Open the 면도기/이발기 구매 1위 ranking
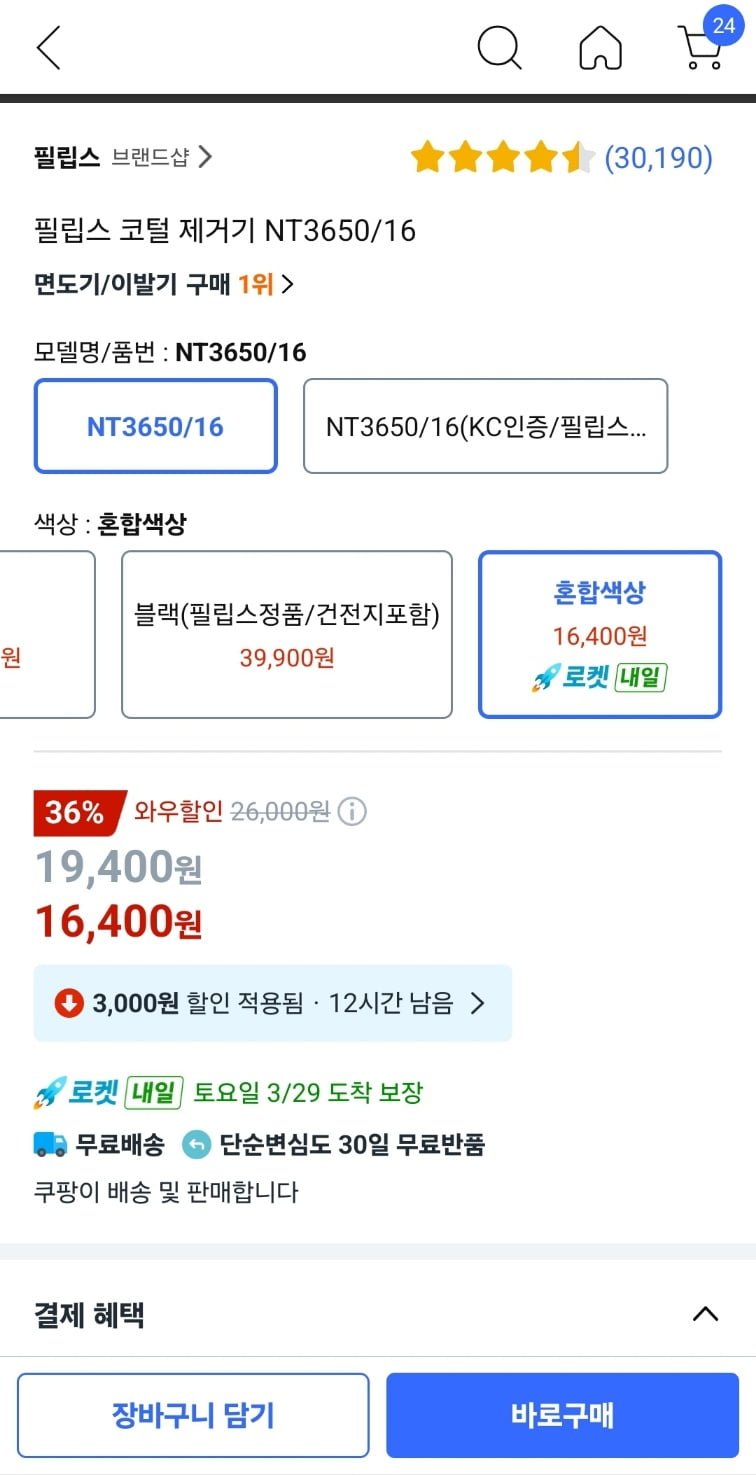The image size is (756, 1475). (x=164, y=284)
